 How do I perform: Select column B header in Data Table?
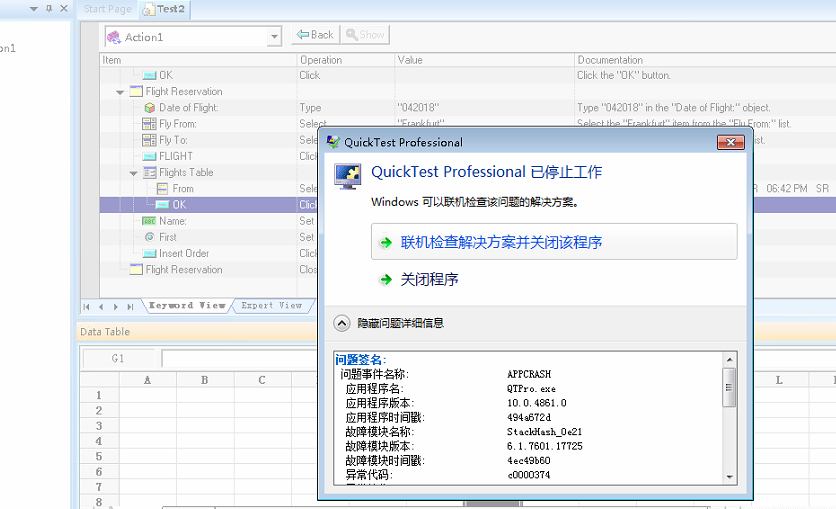pos(205,380)
